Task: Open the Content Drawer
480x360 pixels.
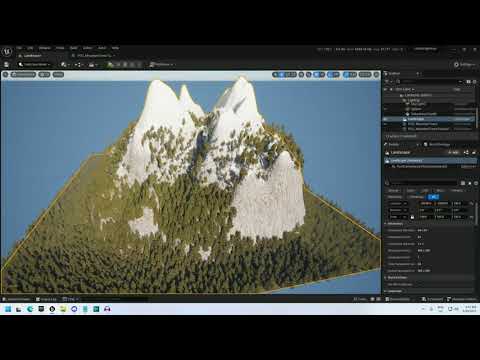Action: (x=17, y=299)
